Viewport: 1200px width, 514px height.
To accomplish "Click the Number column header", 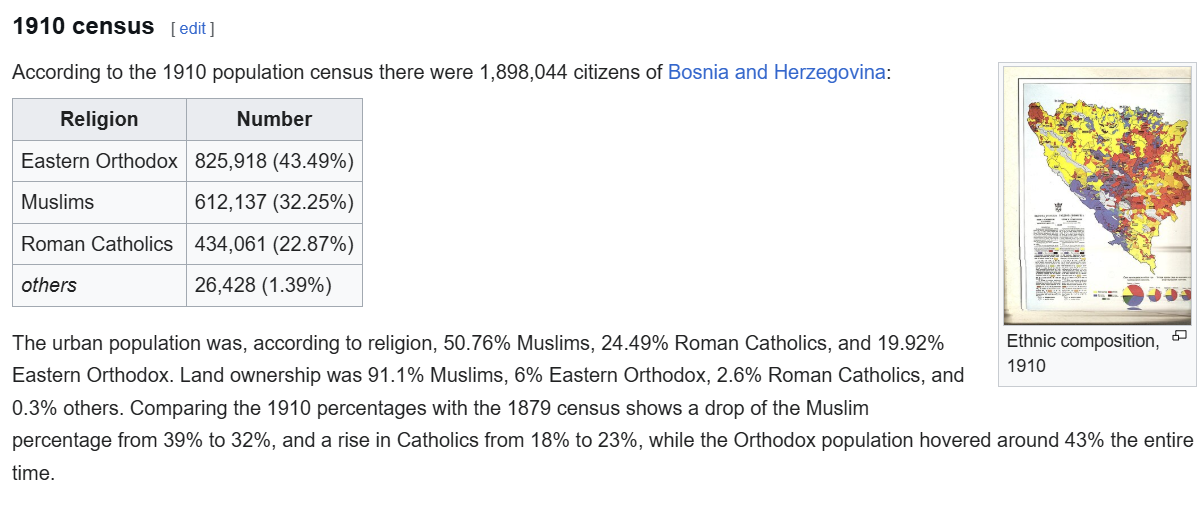I will (x=274, y=119).
